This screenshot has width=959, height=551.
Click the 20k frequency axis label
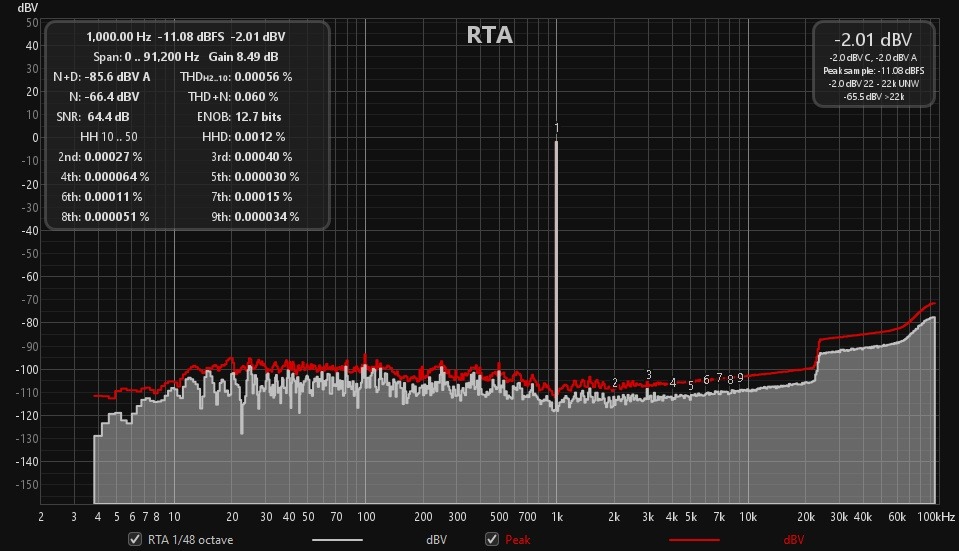[x=805, y=517]
